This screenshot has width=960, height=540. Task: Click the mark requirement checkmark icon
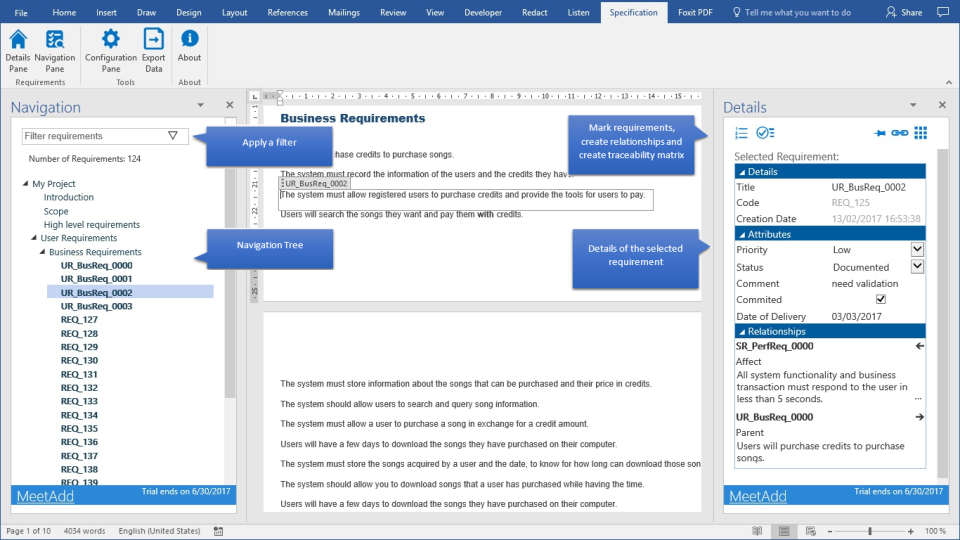[x=765, y=133]
